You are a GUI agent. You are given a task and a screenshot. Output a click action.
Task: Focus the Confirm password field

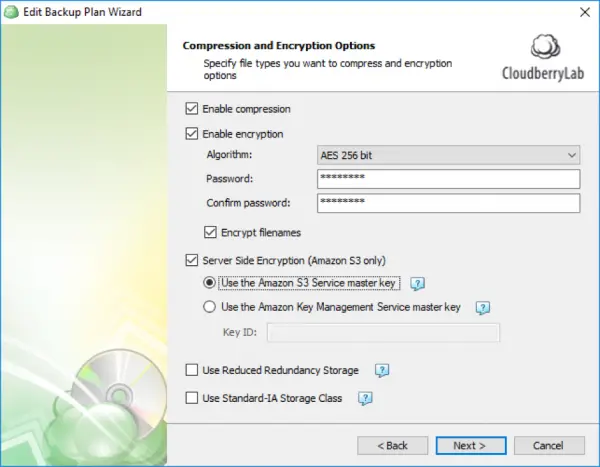448,203
